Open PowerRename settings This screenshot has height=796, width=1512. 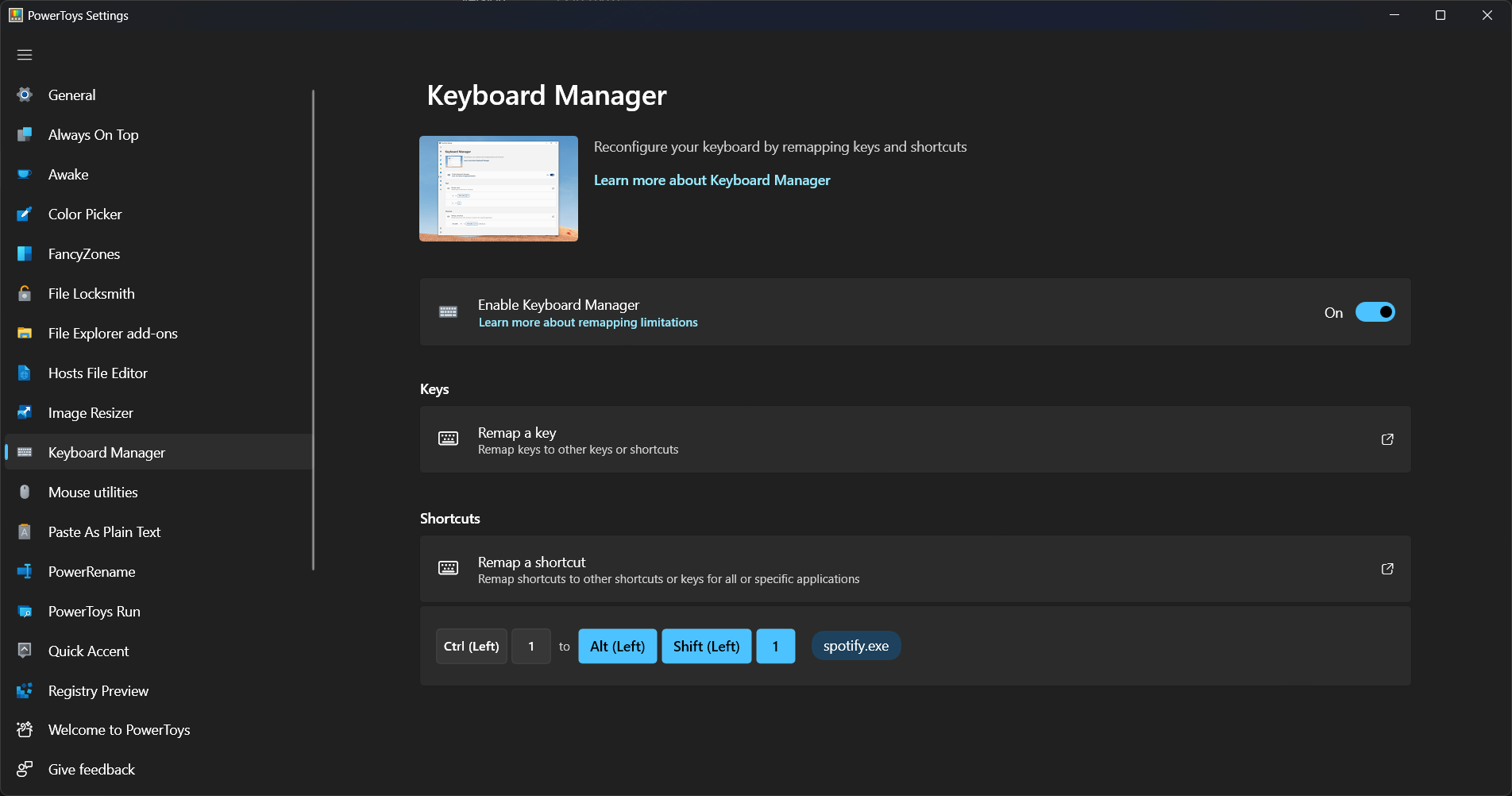point(159,571)
